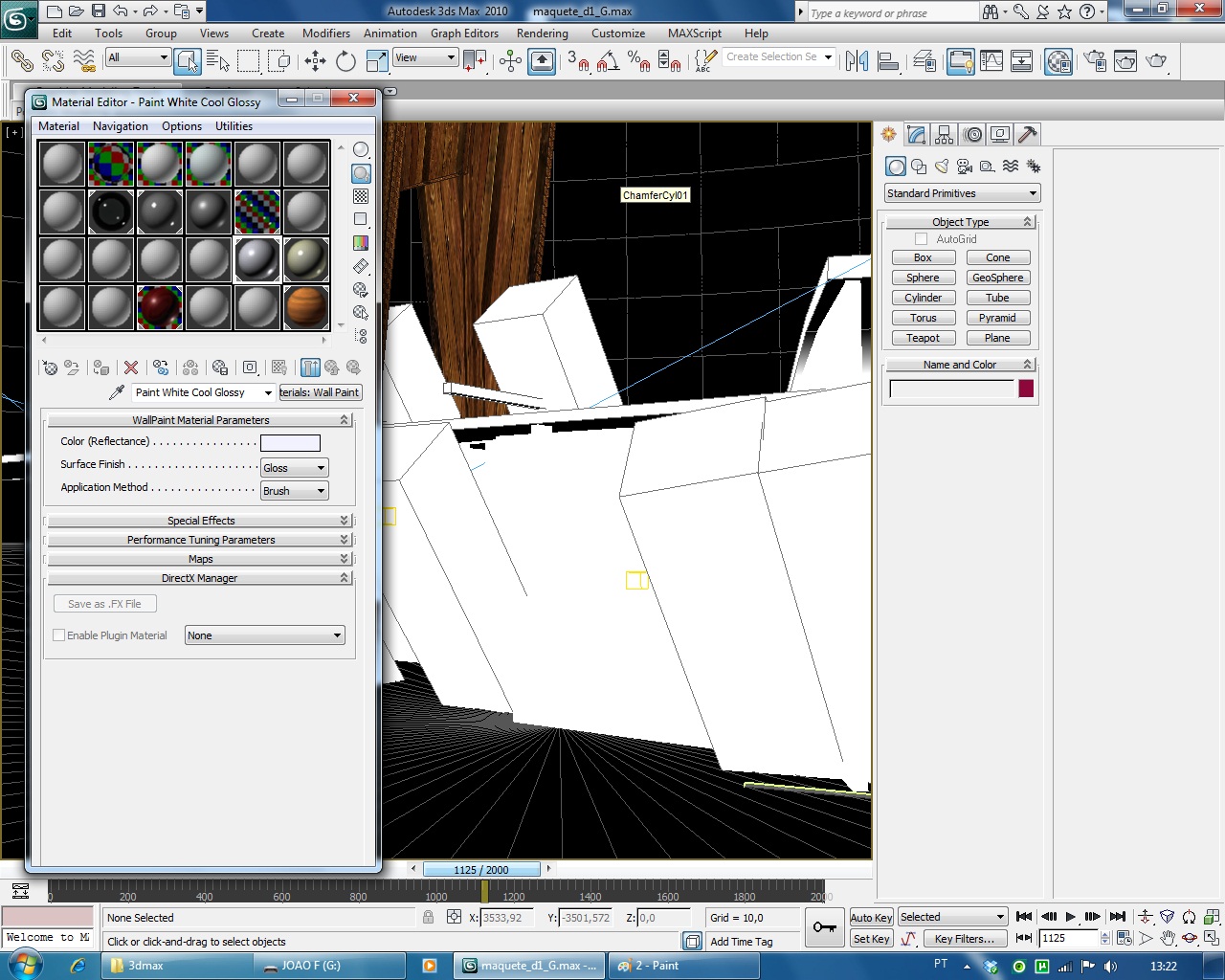Screen dimensions: 1225x980
Task: Open the Material Editor Utilities menu
Action: (234, 126)
